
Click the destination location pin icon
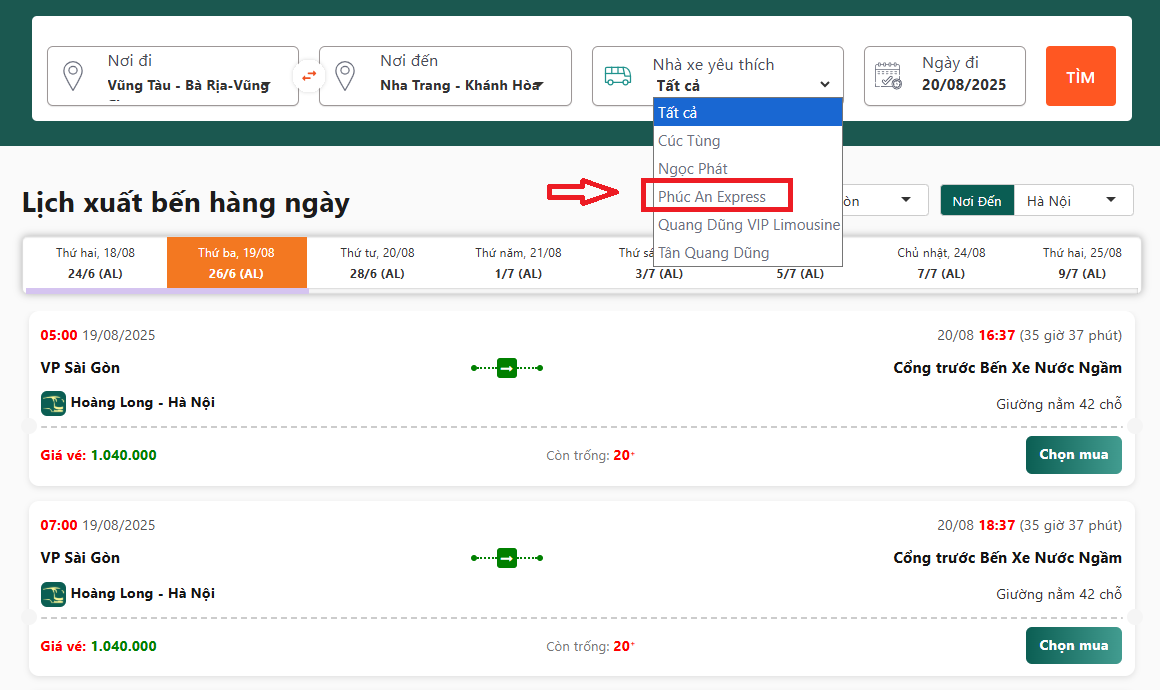(345, 76)
